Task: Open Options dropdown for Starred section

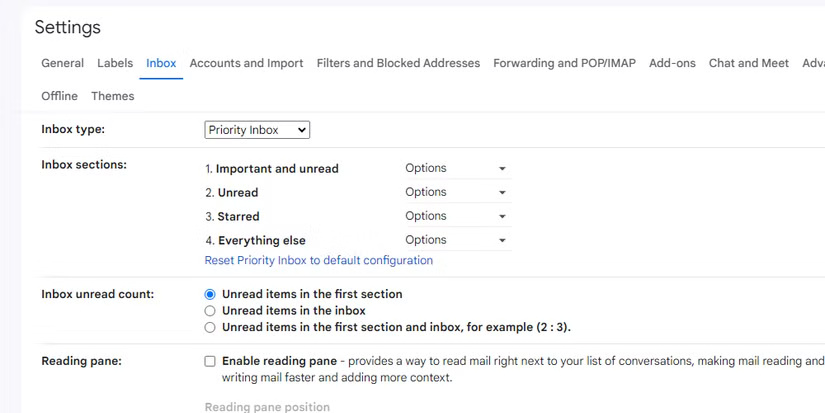Action: coord(456,217)
